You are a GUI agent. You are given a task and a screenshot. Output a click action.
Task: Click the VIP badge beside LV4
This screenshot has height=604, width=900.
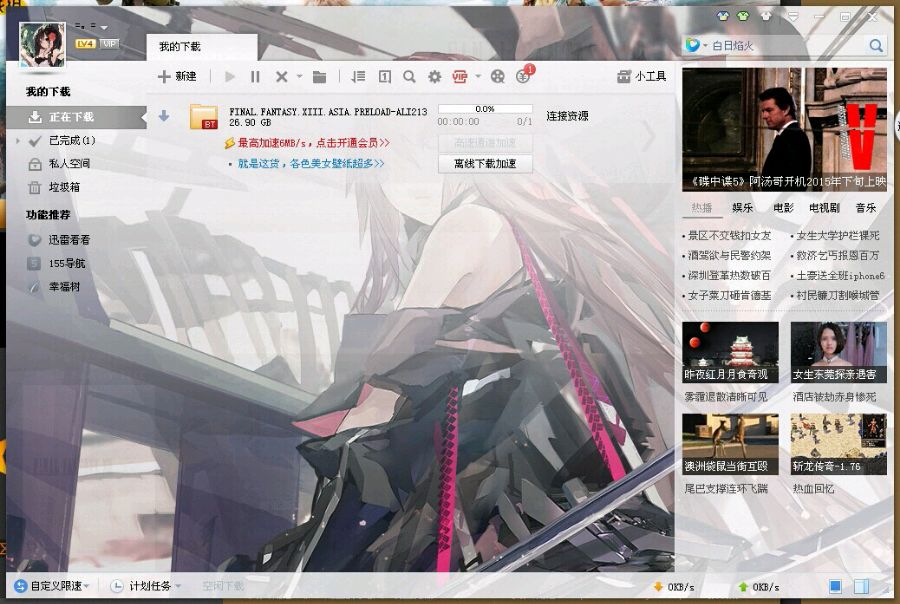(x=109, y=44)
